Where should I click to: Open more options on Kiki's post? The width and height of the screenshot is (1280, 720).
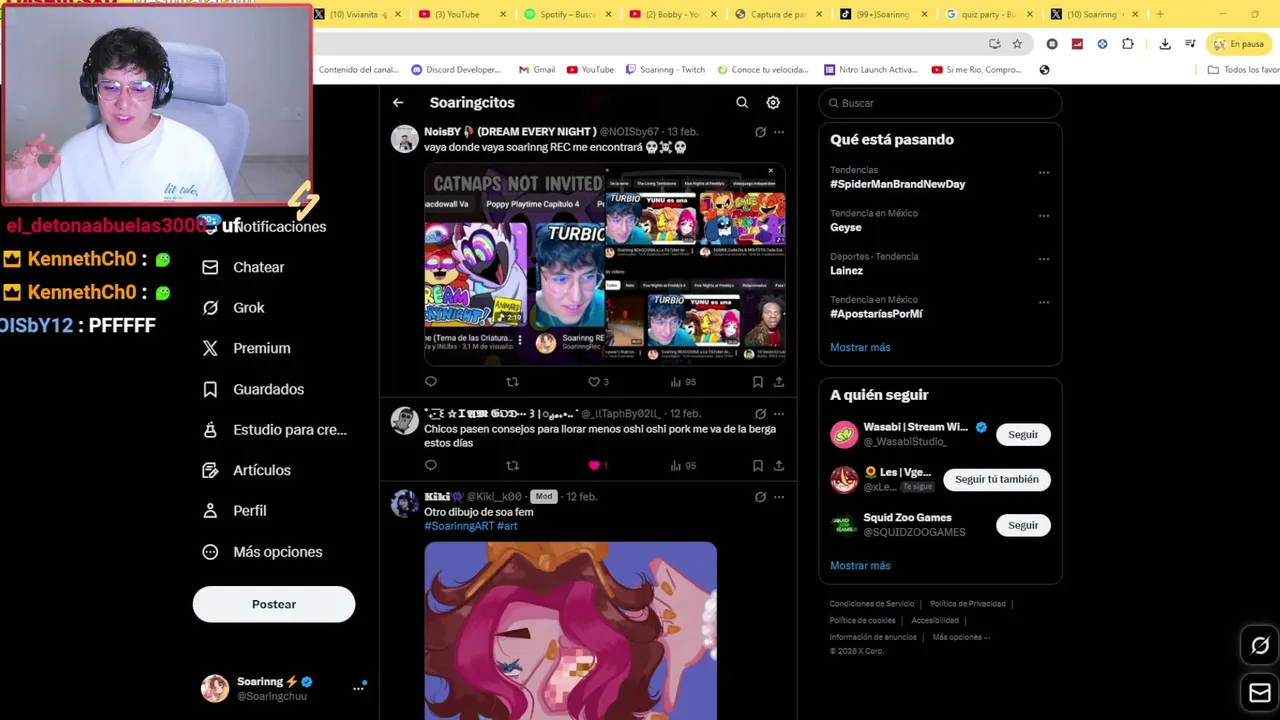click(779, 497)
